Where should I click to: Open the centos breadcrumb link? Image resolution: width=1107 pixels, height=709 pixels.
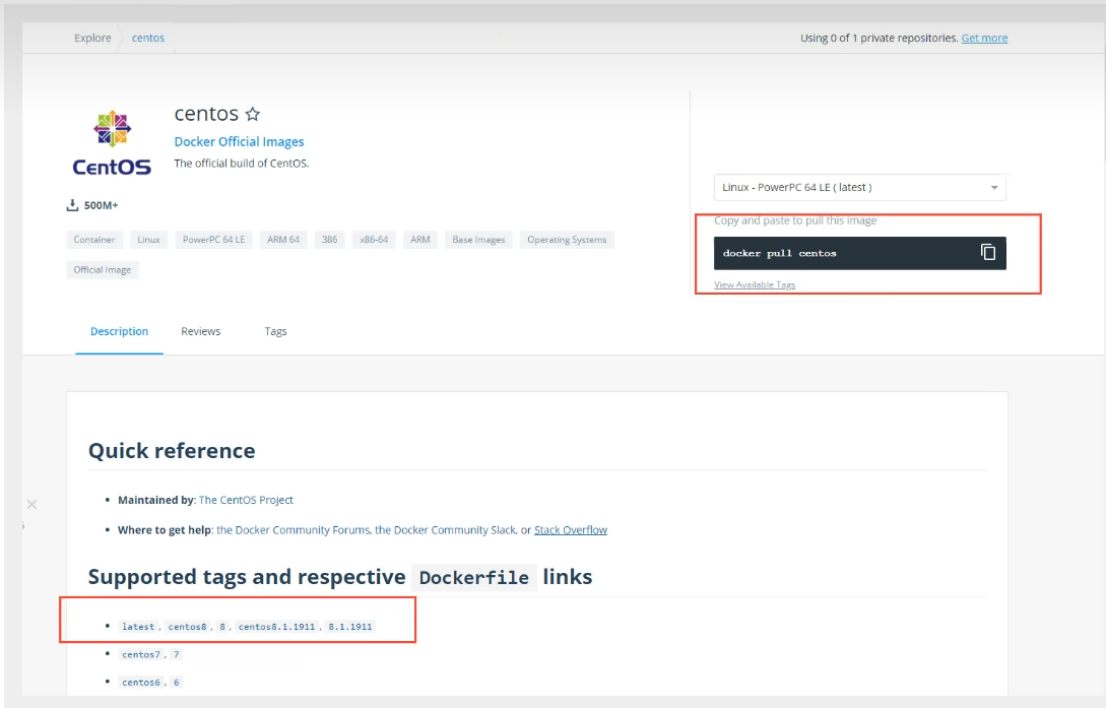148,38
